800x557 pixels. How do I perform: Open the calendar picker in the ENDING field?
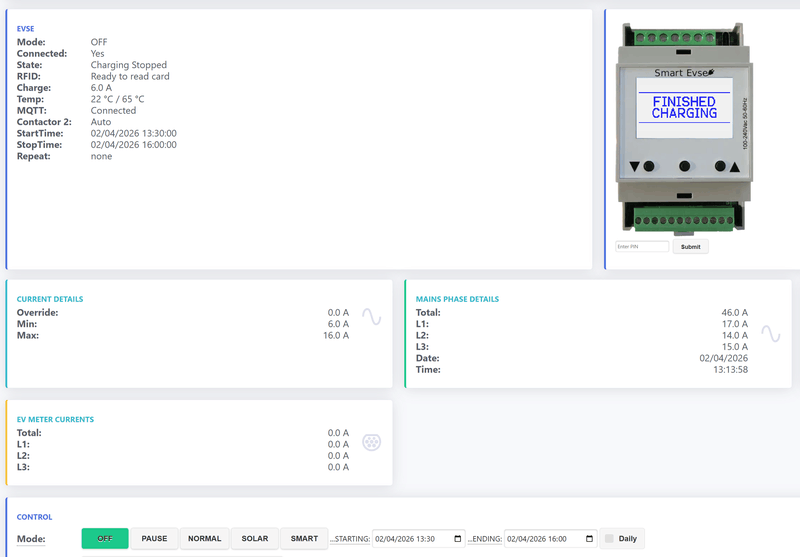(589, 539)
